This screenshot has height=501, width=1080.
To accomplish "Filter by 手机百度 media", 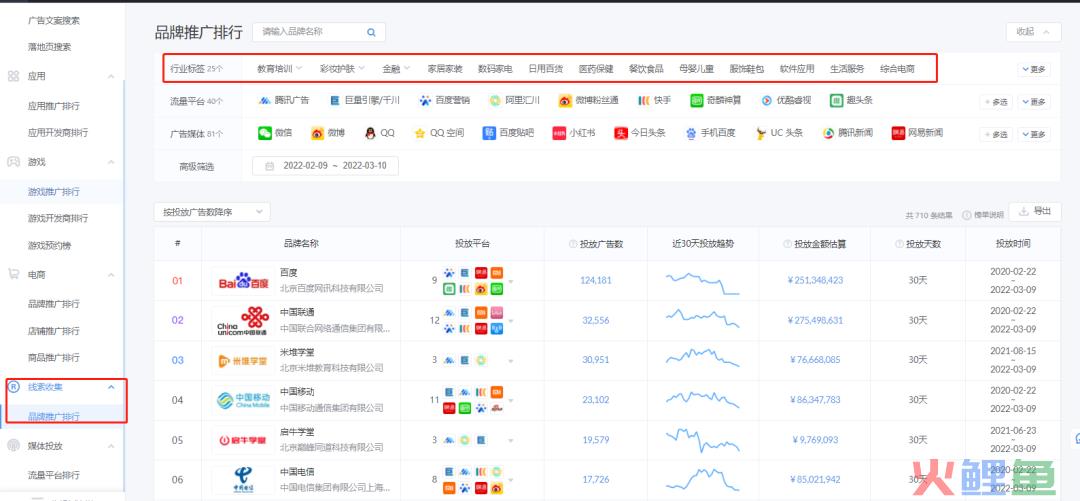I will (x=709, y=133).
